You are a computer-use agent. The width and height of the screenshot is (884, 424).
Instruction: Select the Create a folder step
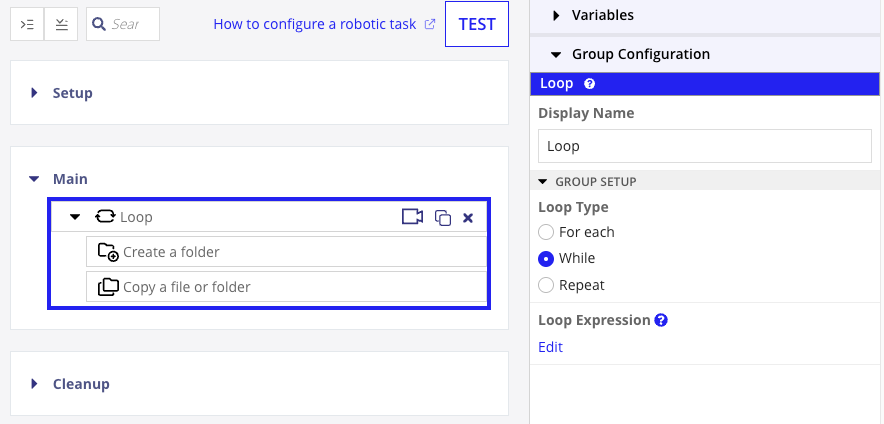click(286, 251)
